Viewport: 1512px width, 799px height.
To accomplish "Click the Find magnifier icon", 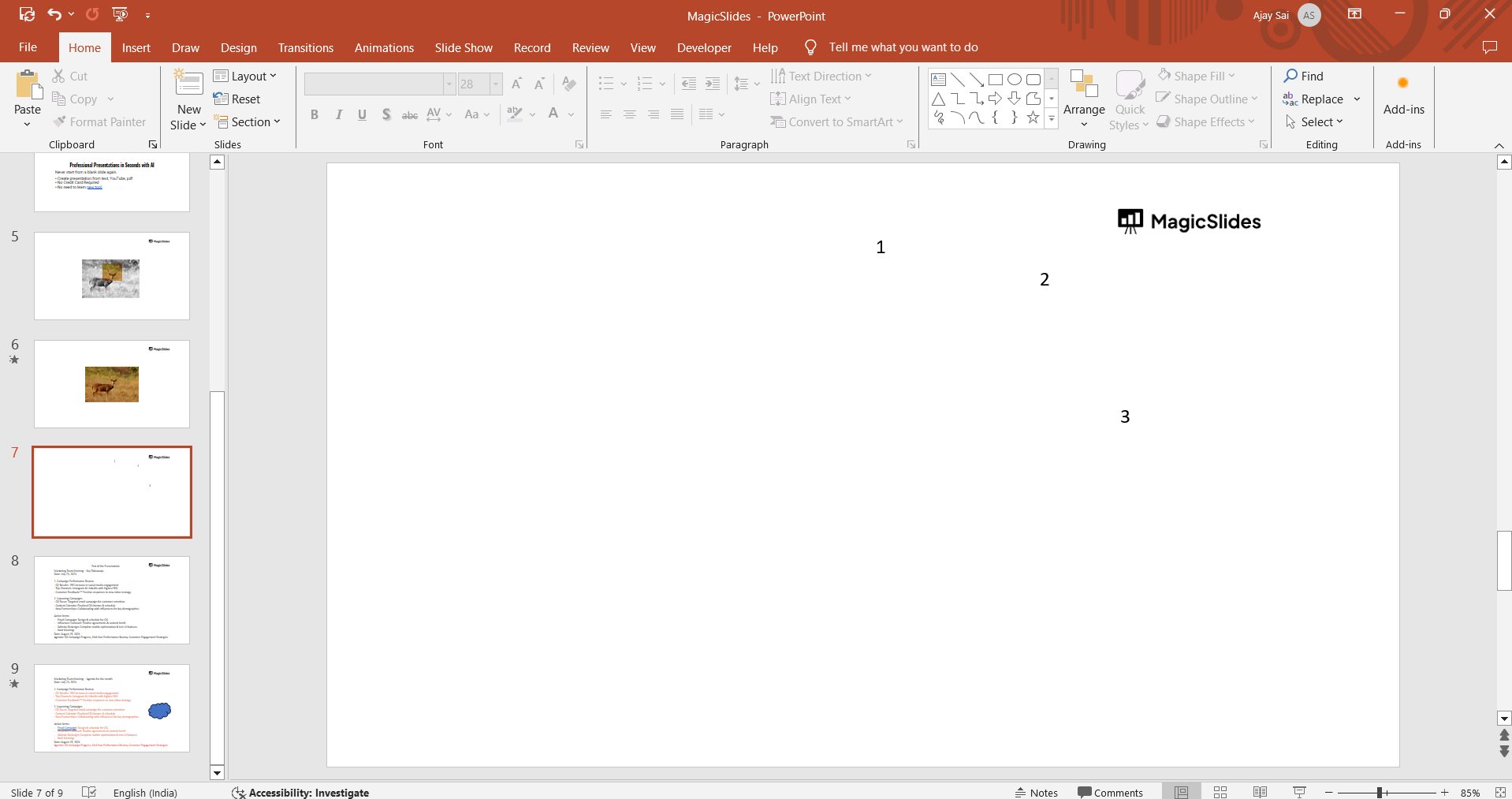I will pos(1290,76).
